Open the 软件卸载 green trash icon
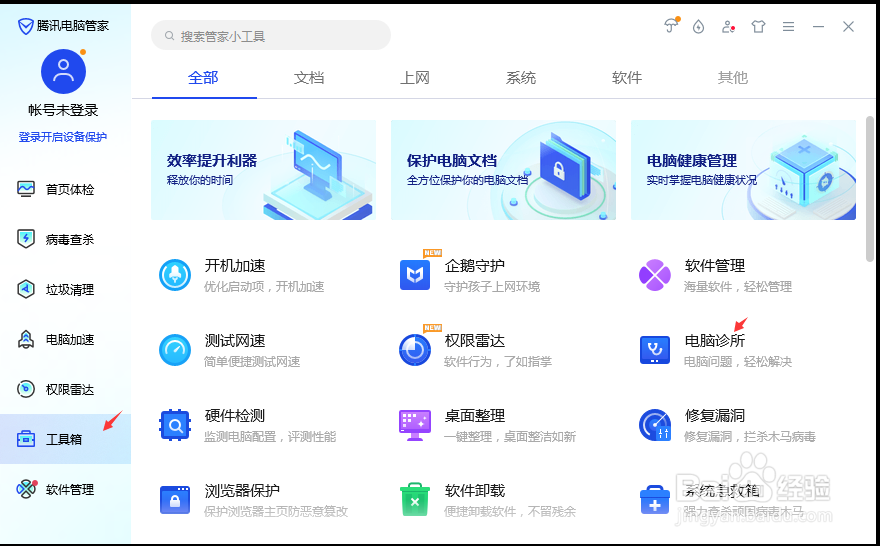The width and height of the screenshot is (880, 546). tap(415, 499)
